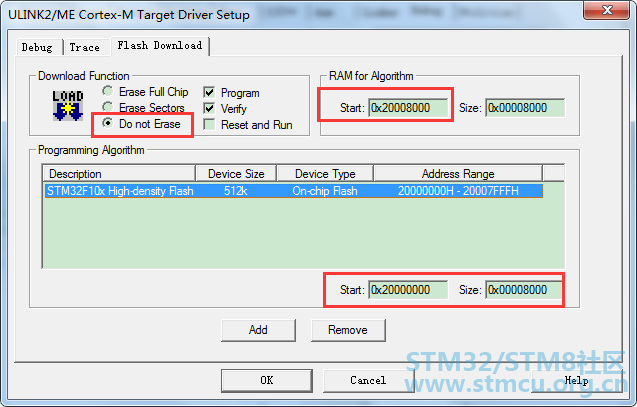
Task: Click the RAM for Algorithm Size field
Action: pos(525,108)
